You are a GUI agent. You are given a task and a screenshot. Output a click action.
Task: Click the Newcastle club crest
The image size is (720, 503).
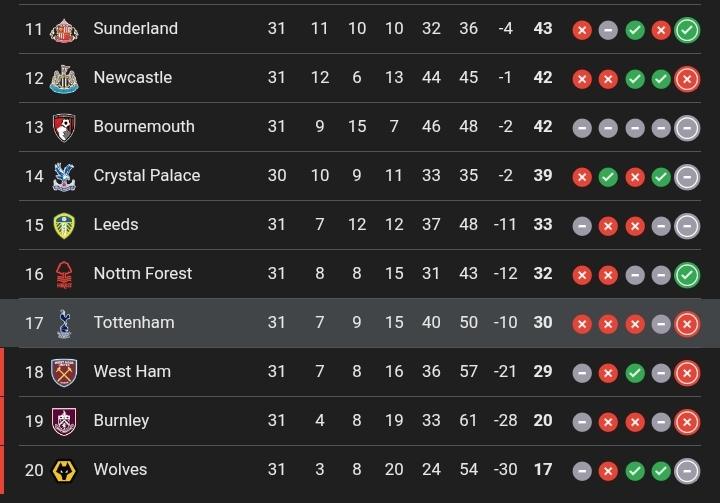click(65, 78)
